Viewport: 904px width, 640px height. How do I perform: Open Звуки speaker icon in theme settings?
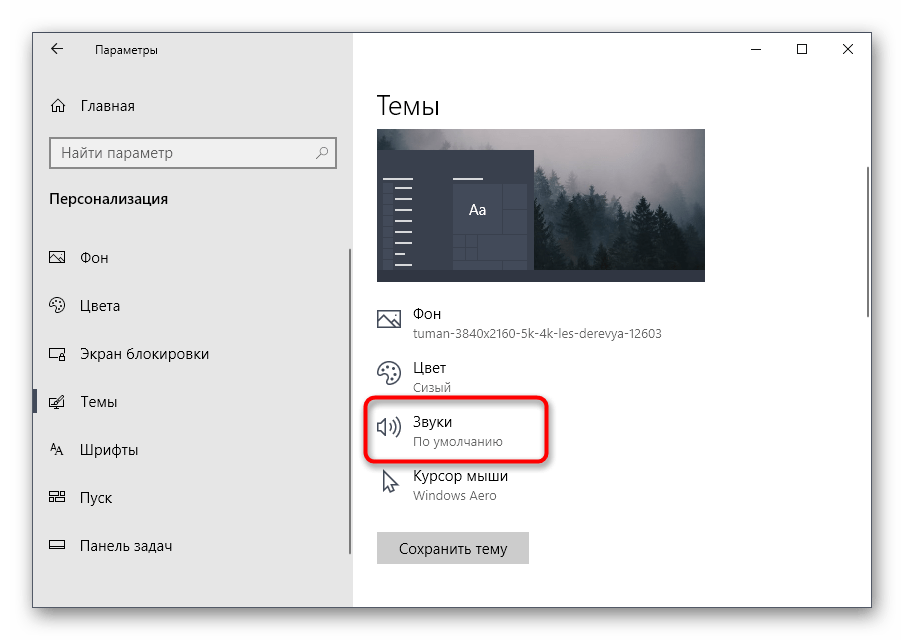click(388, 431)
